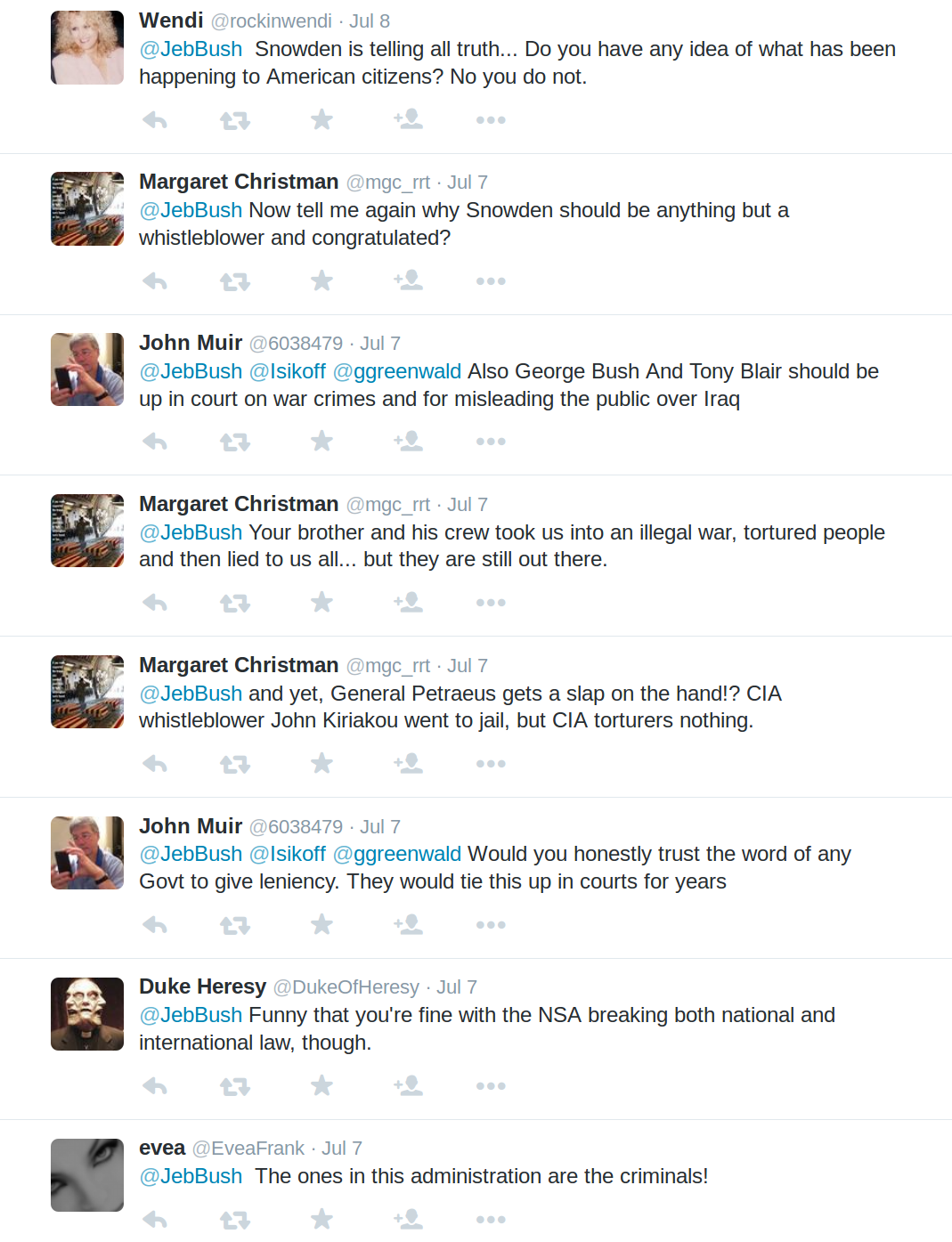Follow Duke Heresy via add-user icon
The width and height of the screenshot is (952, 1242).
[x=409, y=1086]
